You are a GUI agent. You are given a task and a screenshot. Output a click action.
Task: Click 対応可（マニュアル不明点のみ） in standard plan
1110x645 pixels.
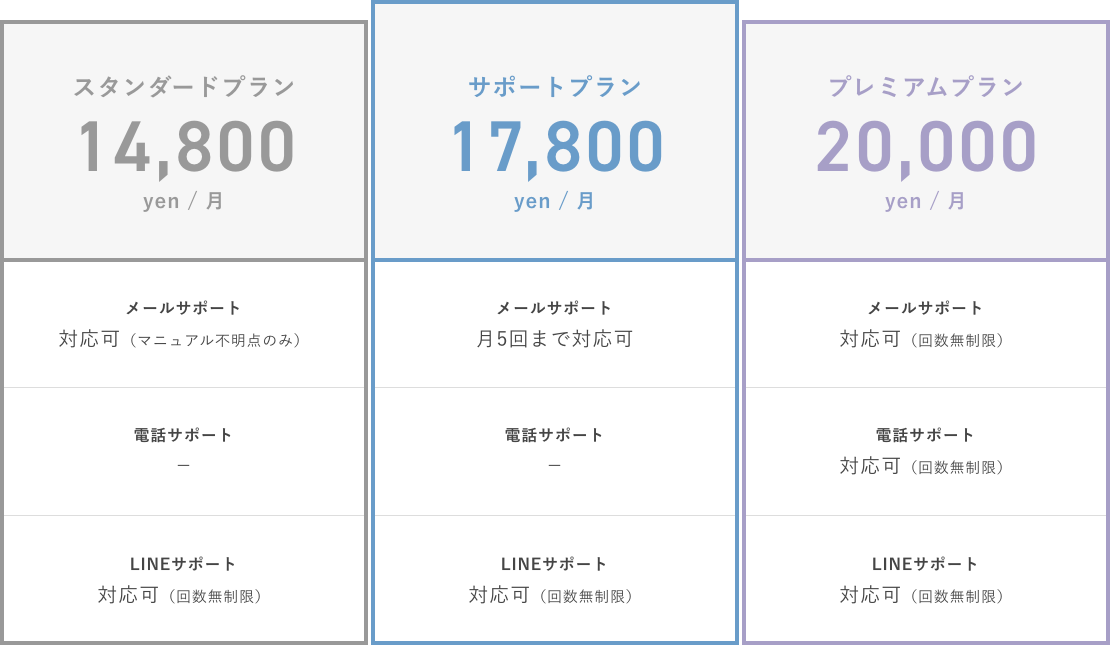[x=182, y=340]
